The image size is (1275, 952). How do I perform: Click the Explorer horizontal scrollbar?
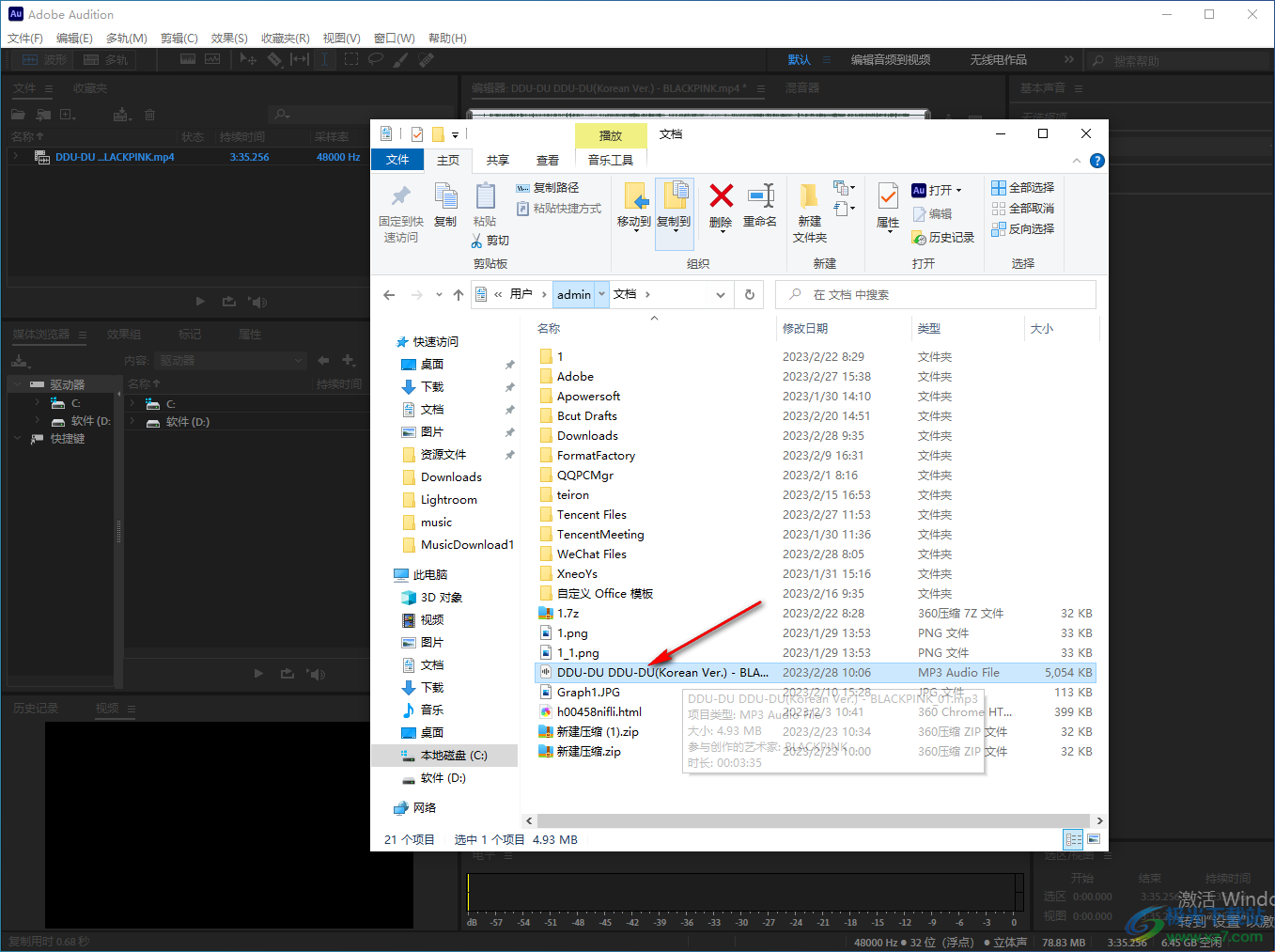813,820
